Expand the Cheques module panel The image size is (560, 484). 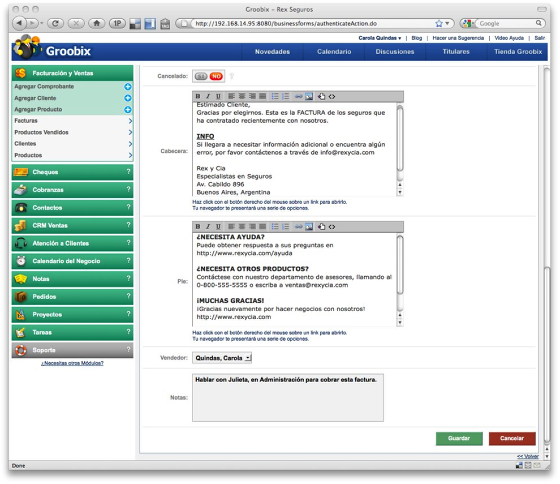pos(72,172)
